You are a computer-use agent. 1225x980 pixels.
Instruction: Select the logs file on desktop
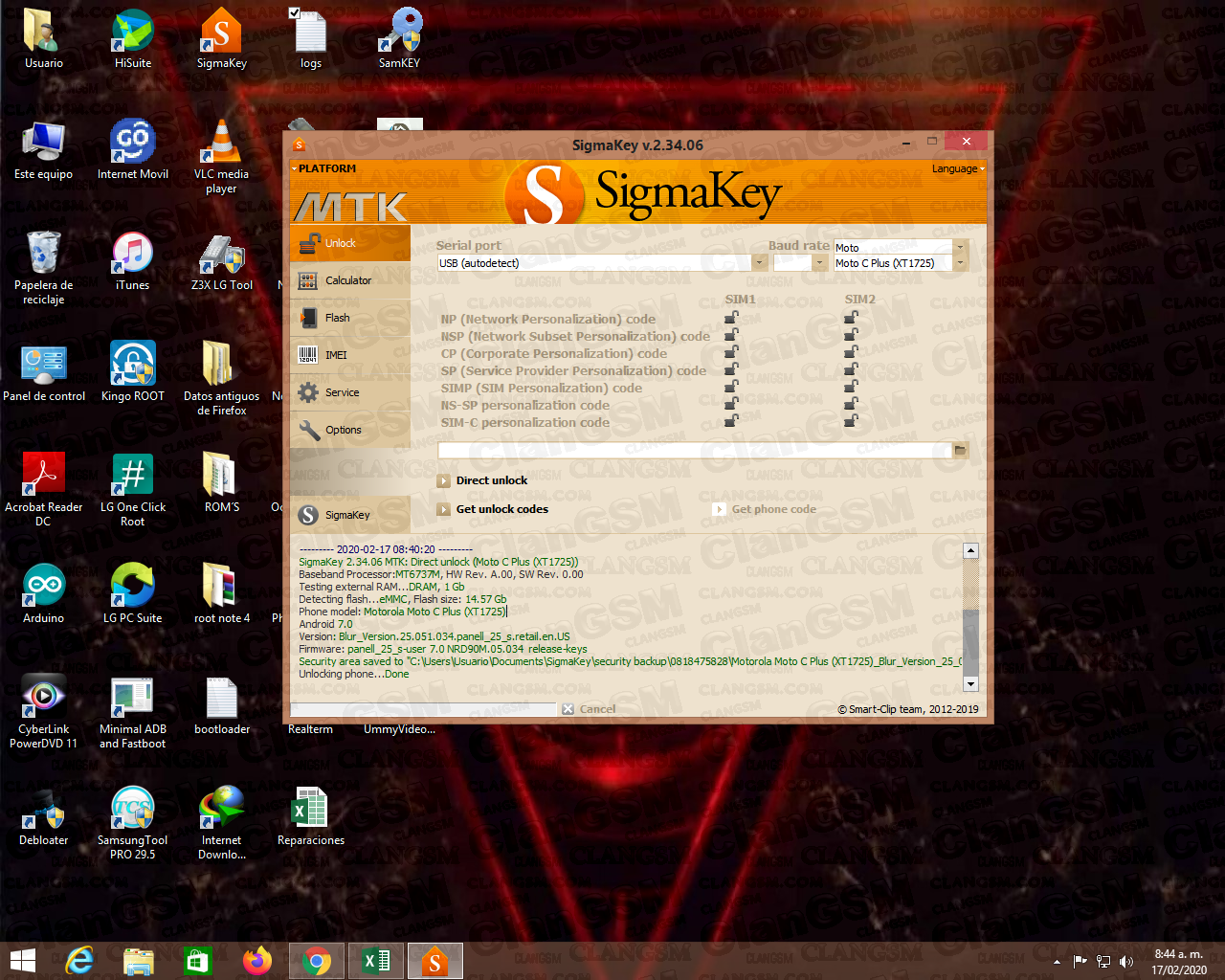pyautogui.click(x=311, y=40)
